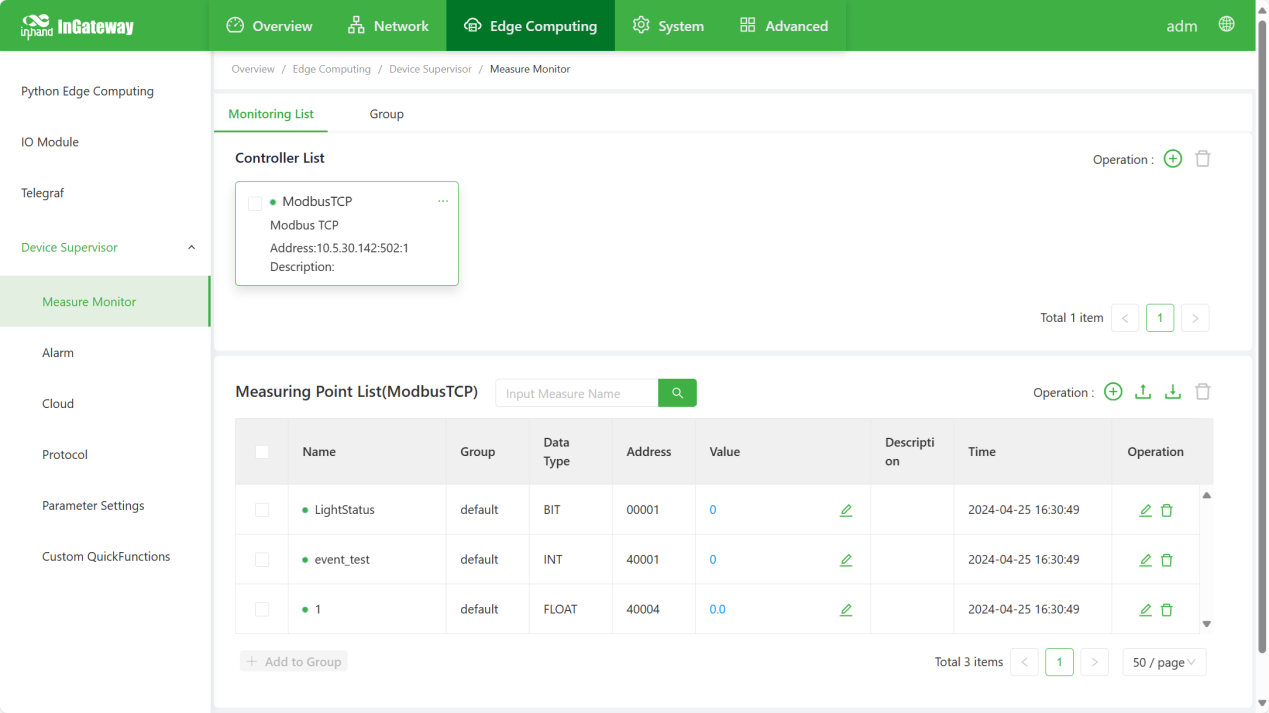Image resolution: width=1269 pixels, height=713 pixels.
Task: Tick the ModbusTCP controller checkbox
Action: pyautogui.click(x=255, y=203)
